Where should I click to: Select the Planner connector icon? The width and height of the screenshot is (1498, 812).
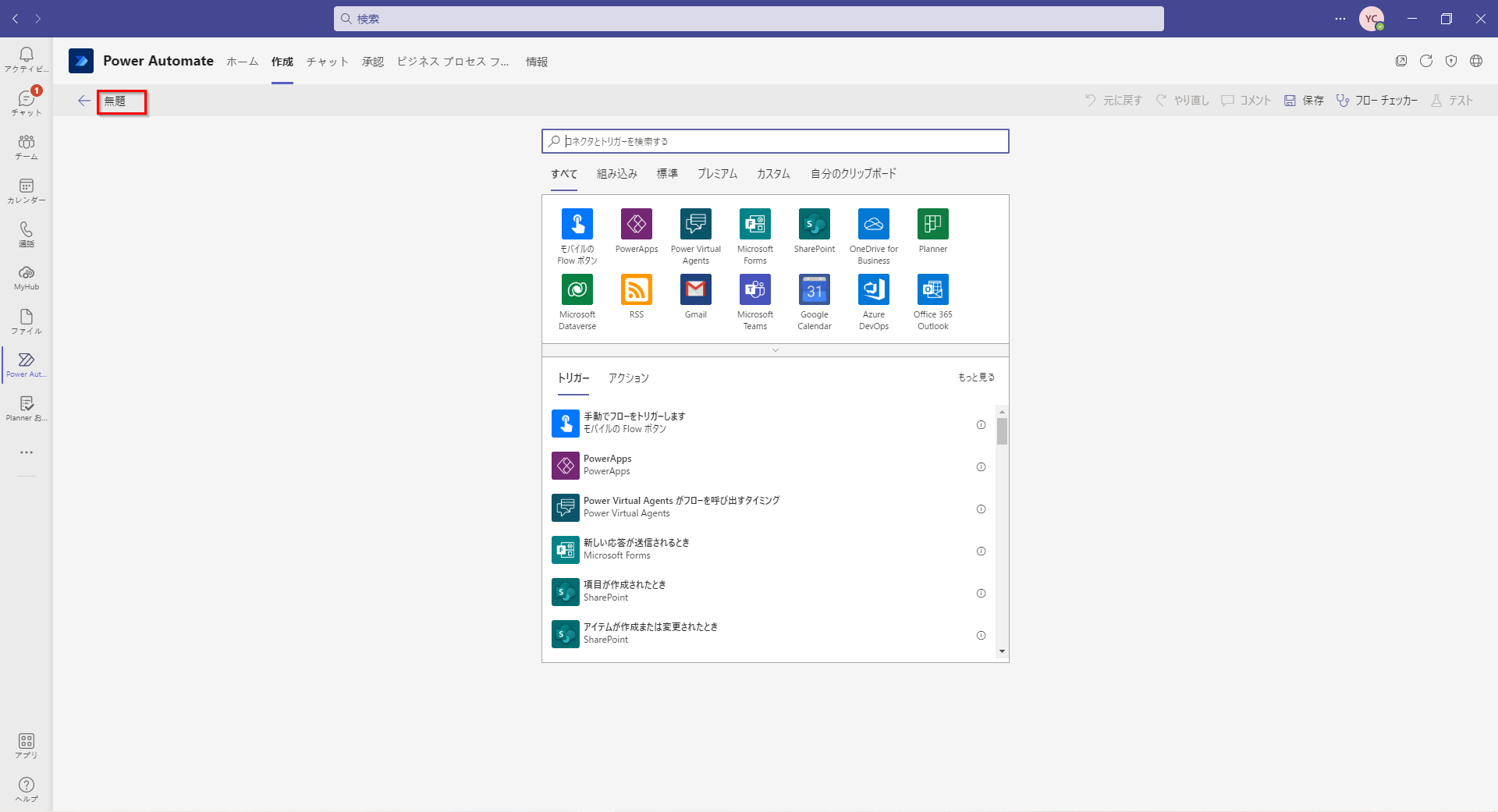933,224
